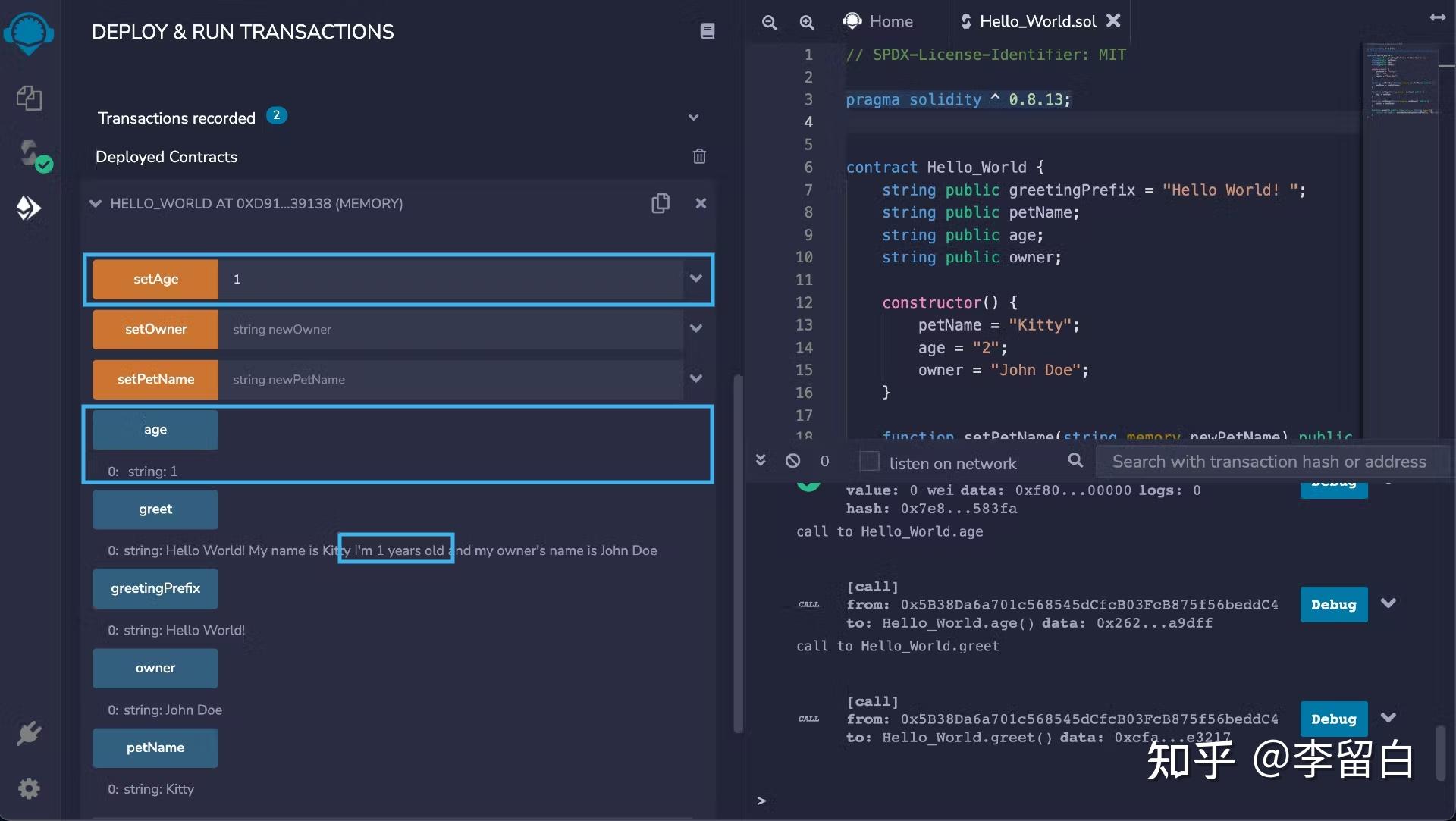
Task: Click orange setAge transact button
Action: click(x=155, y=279)
